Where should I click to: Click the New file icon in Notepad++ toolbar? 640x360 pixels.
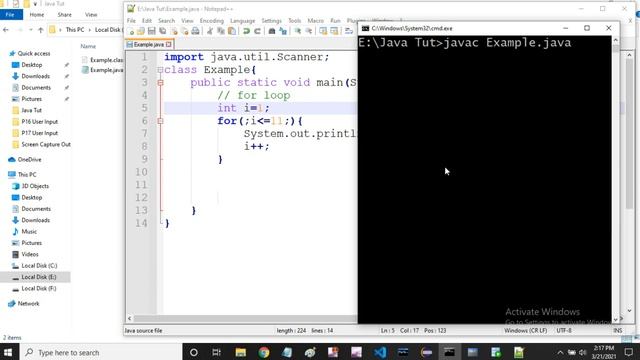[131, 31]
